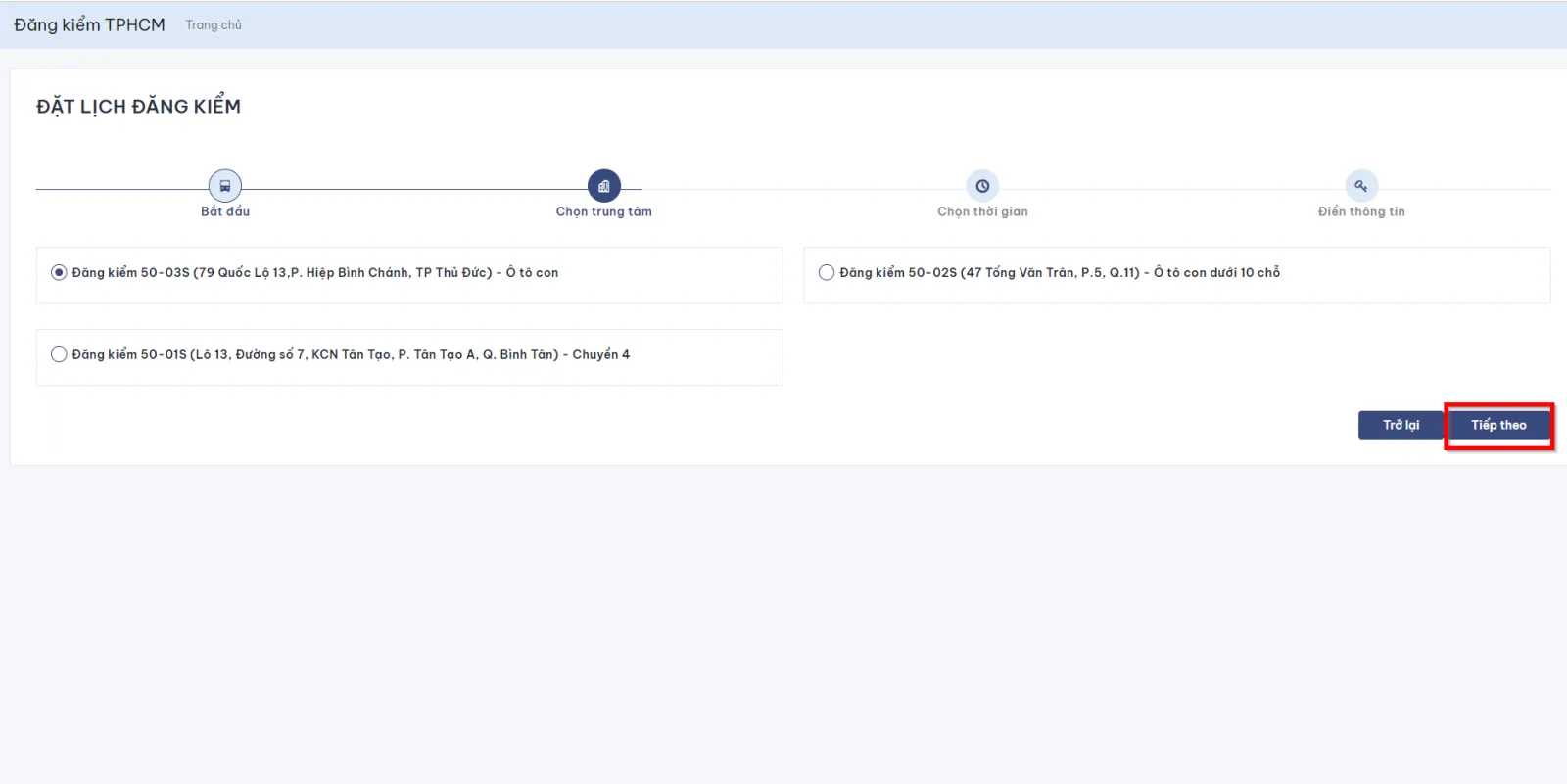Go back with the Trở lại button
The image size is (1567, 784).
pyautogui.click(x=1401, y=425)
